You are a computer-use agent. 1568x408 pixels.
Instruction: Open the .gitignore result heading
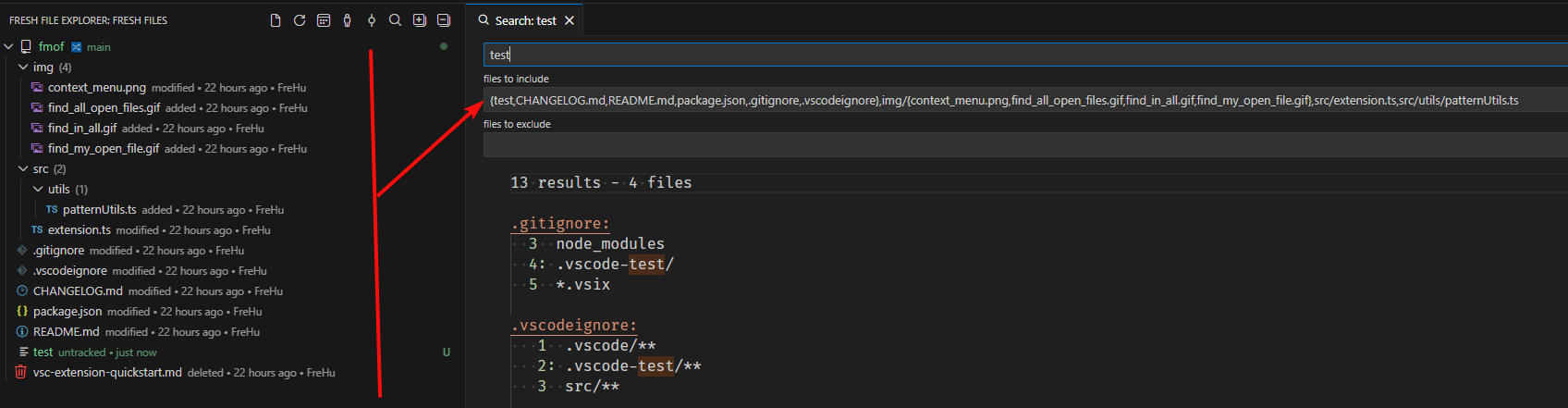click(x=560, y=224)
